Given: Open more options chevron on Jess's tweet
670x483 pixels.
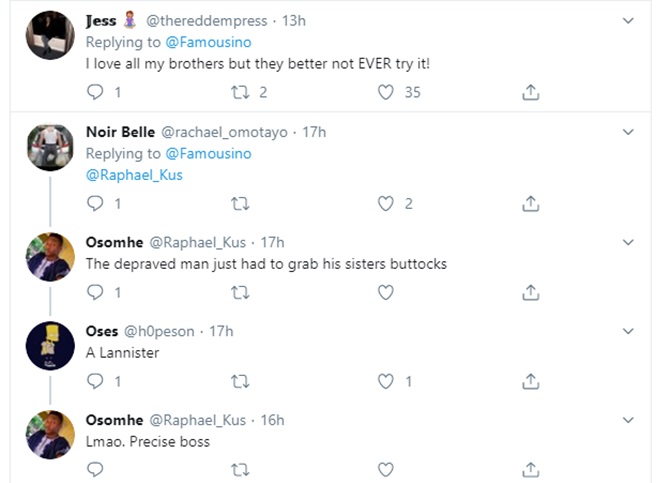Looking at the screenshot, I should click(628, 20).
